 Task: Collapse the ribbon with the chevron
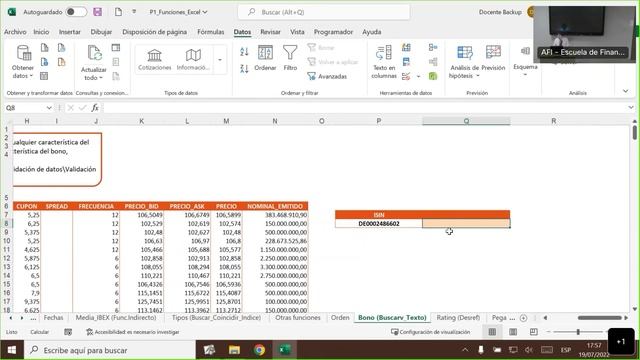626,91
